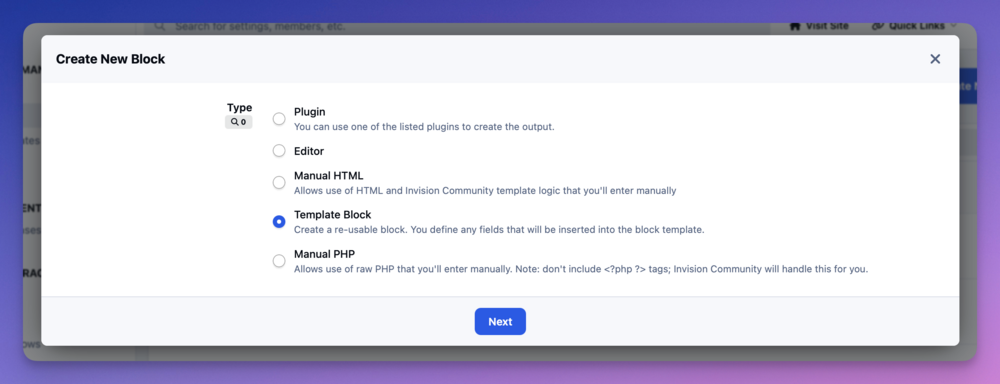Image resolution: width=1000 pixels, height=384 pixels.
Task: Click the Plugin option label
Action: (x=309, y=112)
